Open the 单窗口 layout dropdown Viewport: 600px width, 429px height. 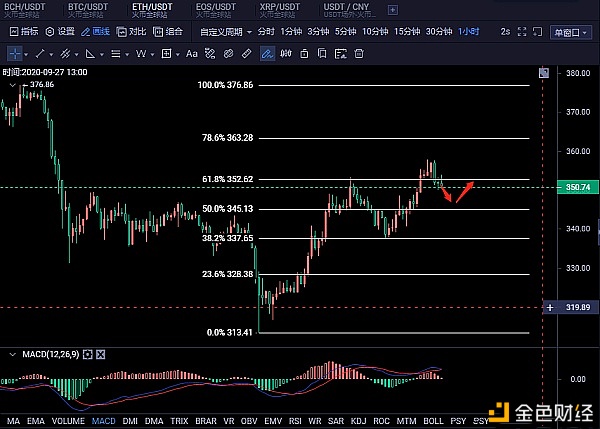click(571, 33)
